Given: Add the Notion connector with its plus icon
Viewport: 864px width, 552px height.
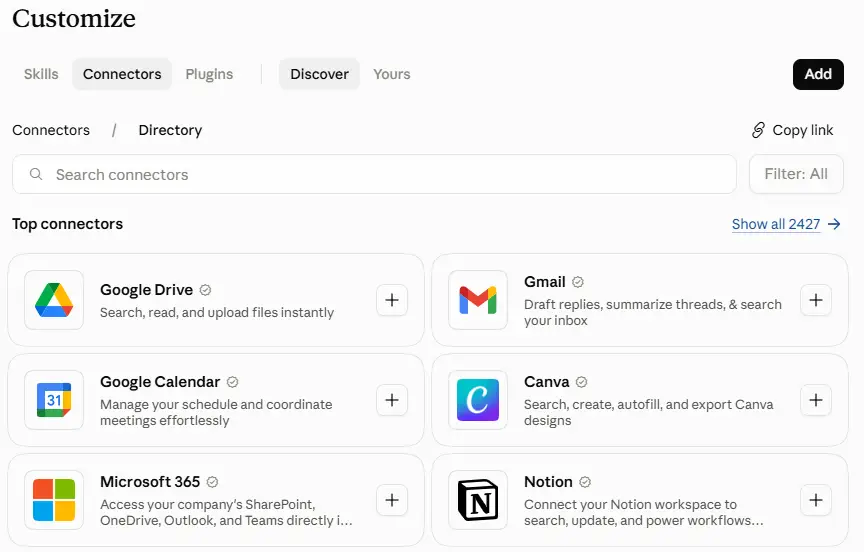Looking at the screenshot, I should click(x=816, y=500).
